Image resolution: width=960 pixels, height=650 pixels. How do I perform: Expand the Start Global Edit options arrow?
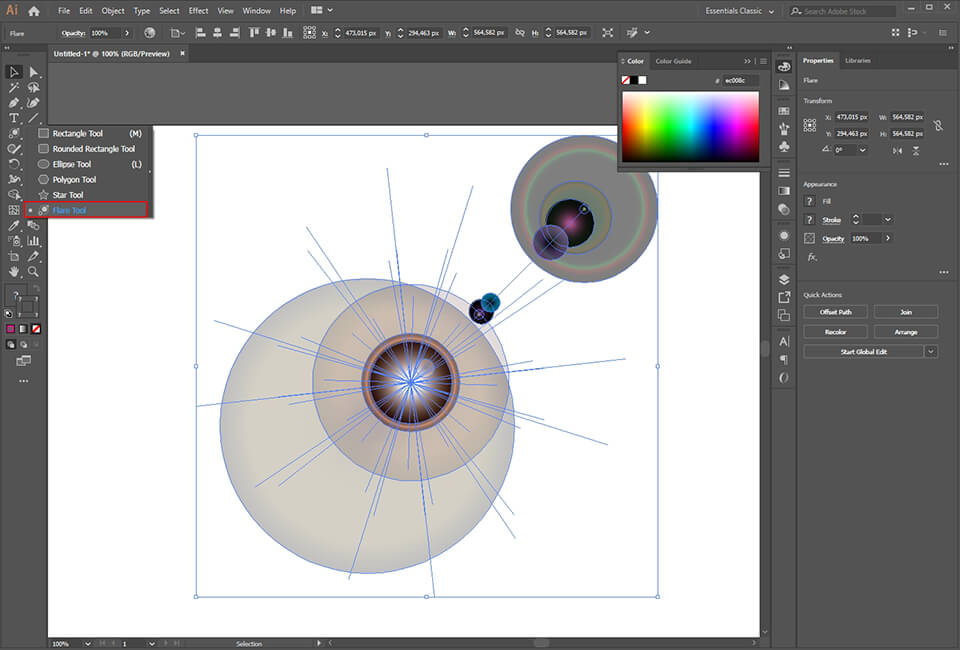(930, 351)
